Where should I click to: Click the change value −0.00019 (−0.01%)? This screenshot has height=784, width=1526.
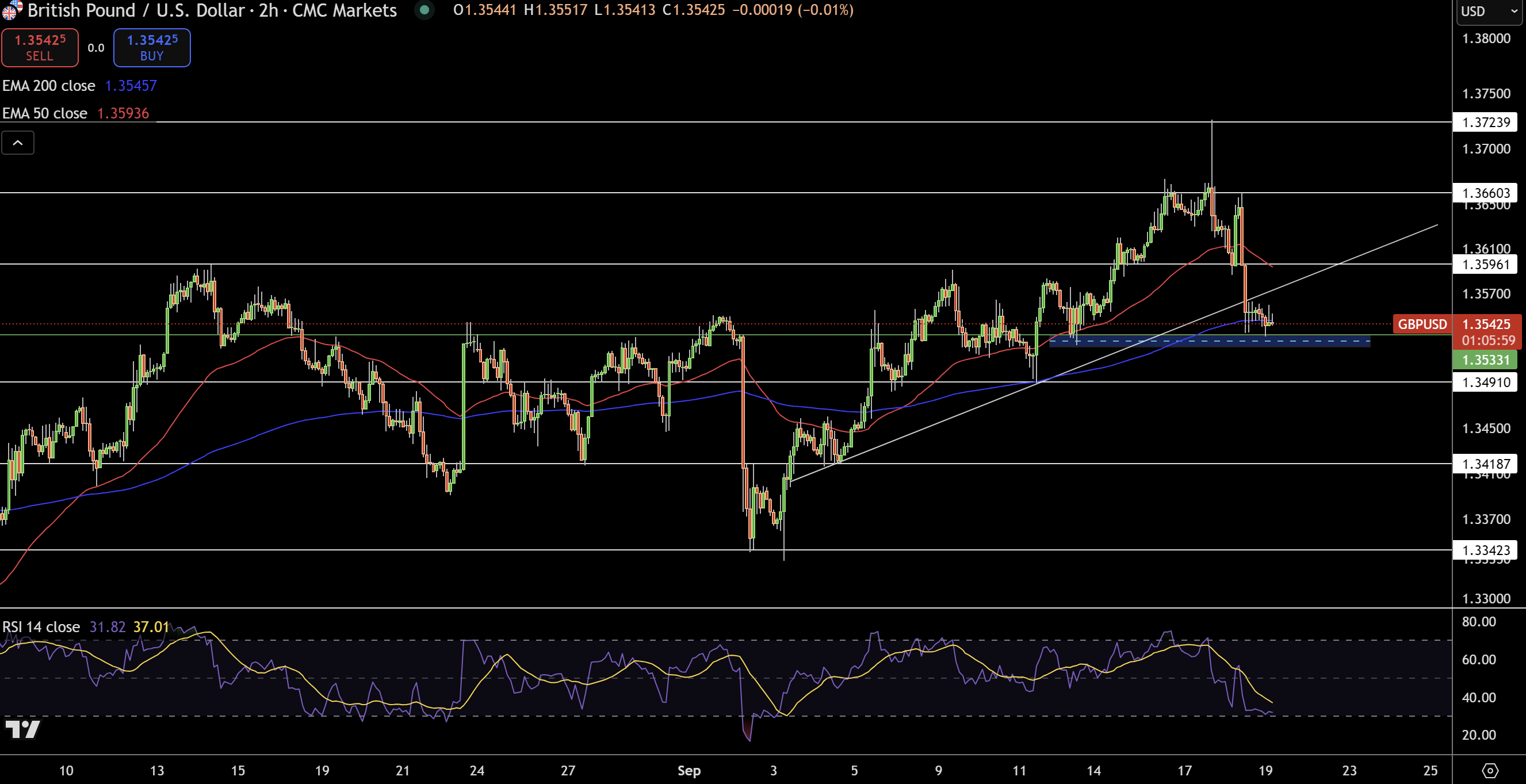[x=793, y=10]
